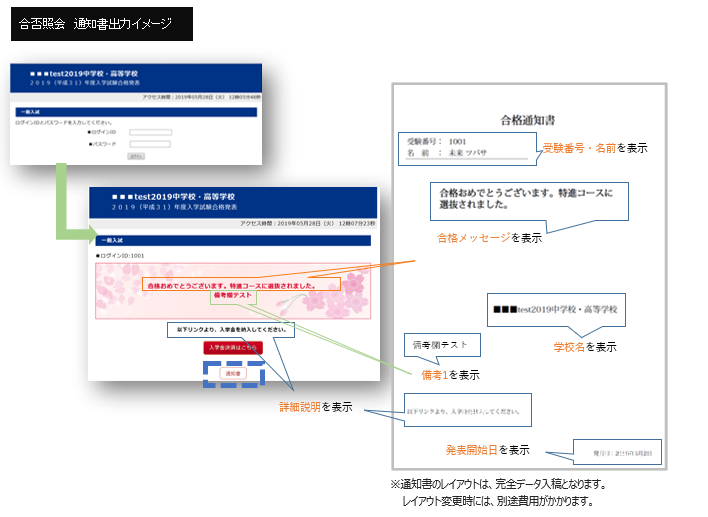Focus the パスワード input field
708x517 pixels.
point(150,144)
